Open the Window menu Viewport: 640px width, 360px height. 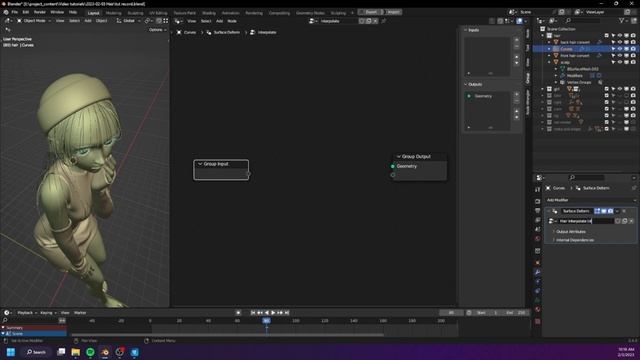point(57,12)
